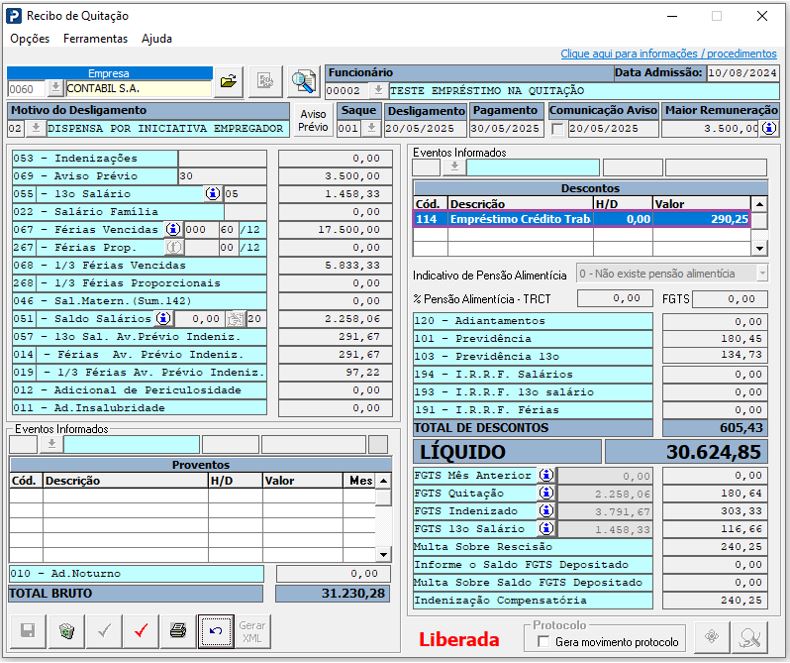790x663 pixels.
Task: Open Motivo do Desligamento lookup arrow
Action: tap(35, 128)
